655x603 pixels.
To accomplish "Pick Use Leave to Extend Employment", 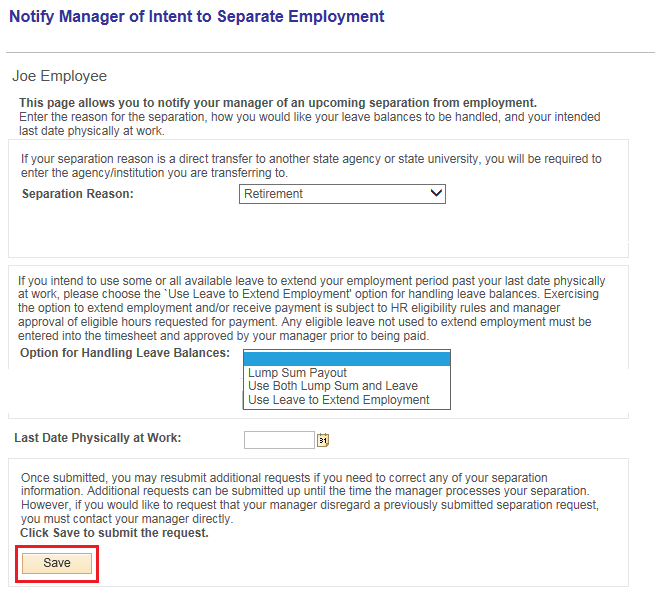I will click(338, 399).
